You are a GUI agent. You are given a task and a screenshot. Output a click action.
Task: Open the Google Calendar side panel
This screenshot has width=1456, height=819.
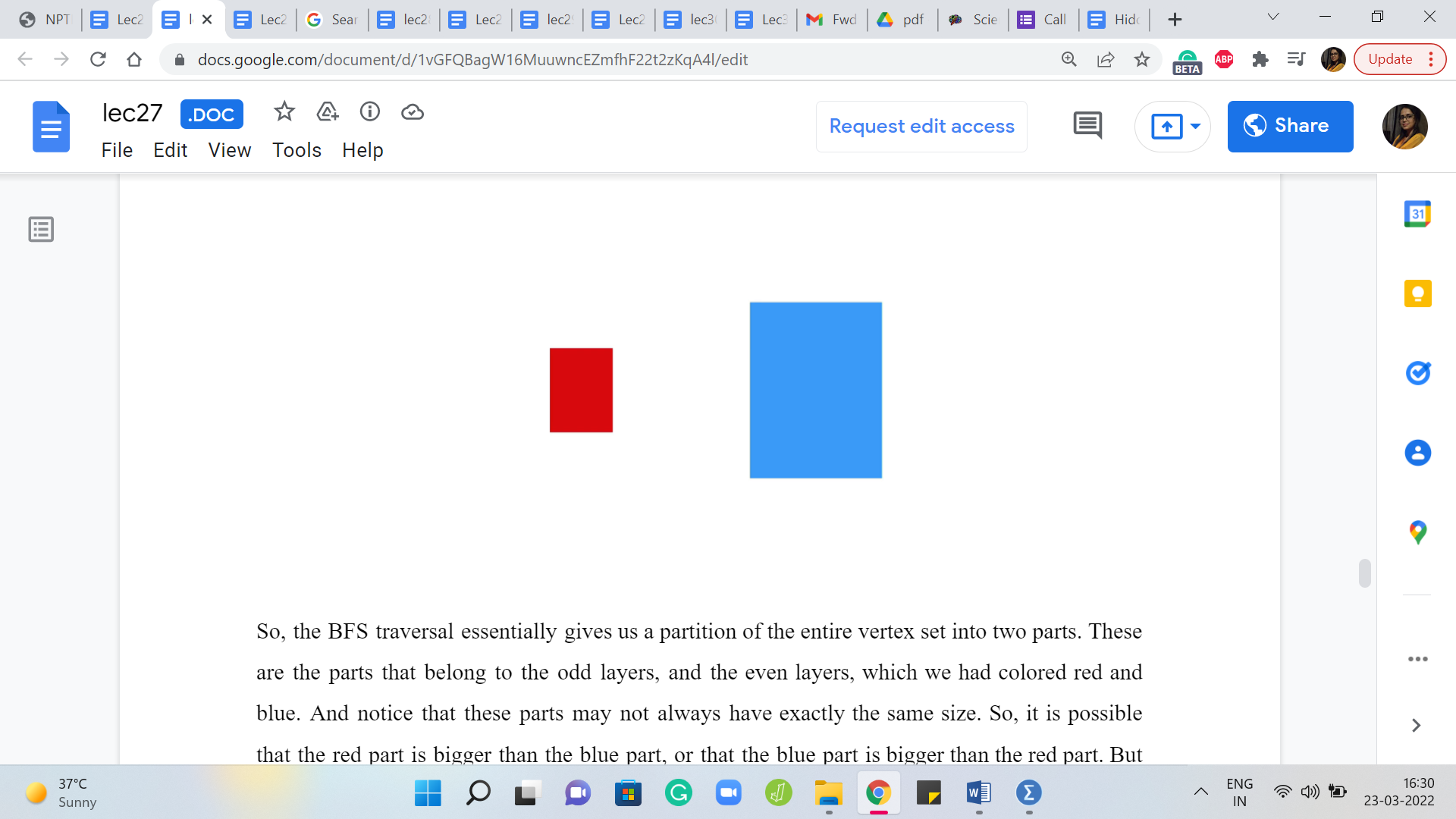pos(1417,214)
